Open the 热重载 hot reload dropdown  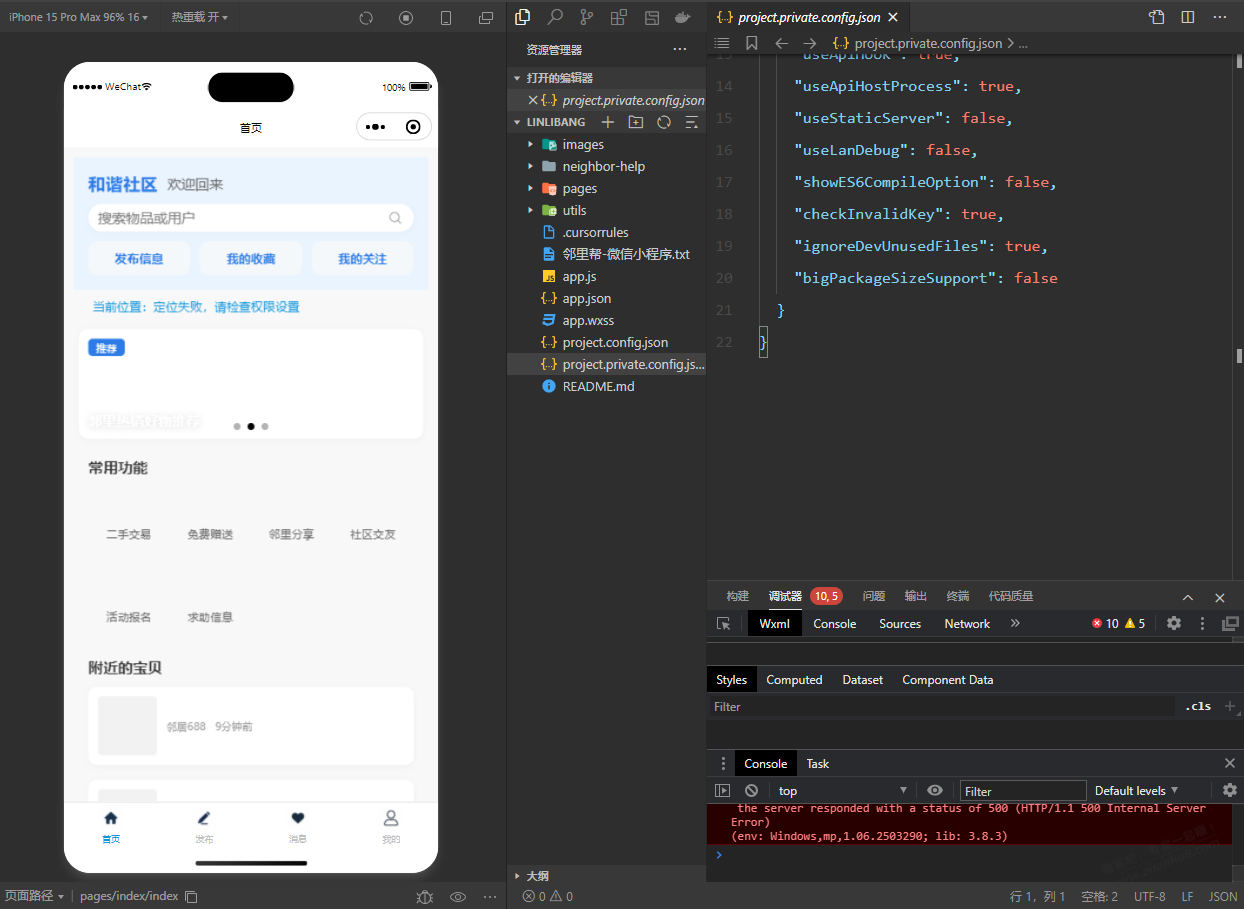(x=199, y=17)
